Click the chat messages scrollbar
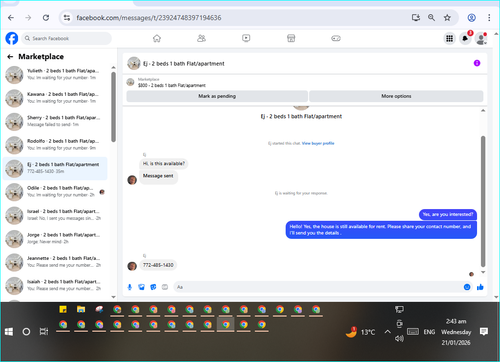This screenshot has height=362, width=500. 483,201
